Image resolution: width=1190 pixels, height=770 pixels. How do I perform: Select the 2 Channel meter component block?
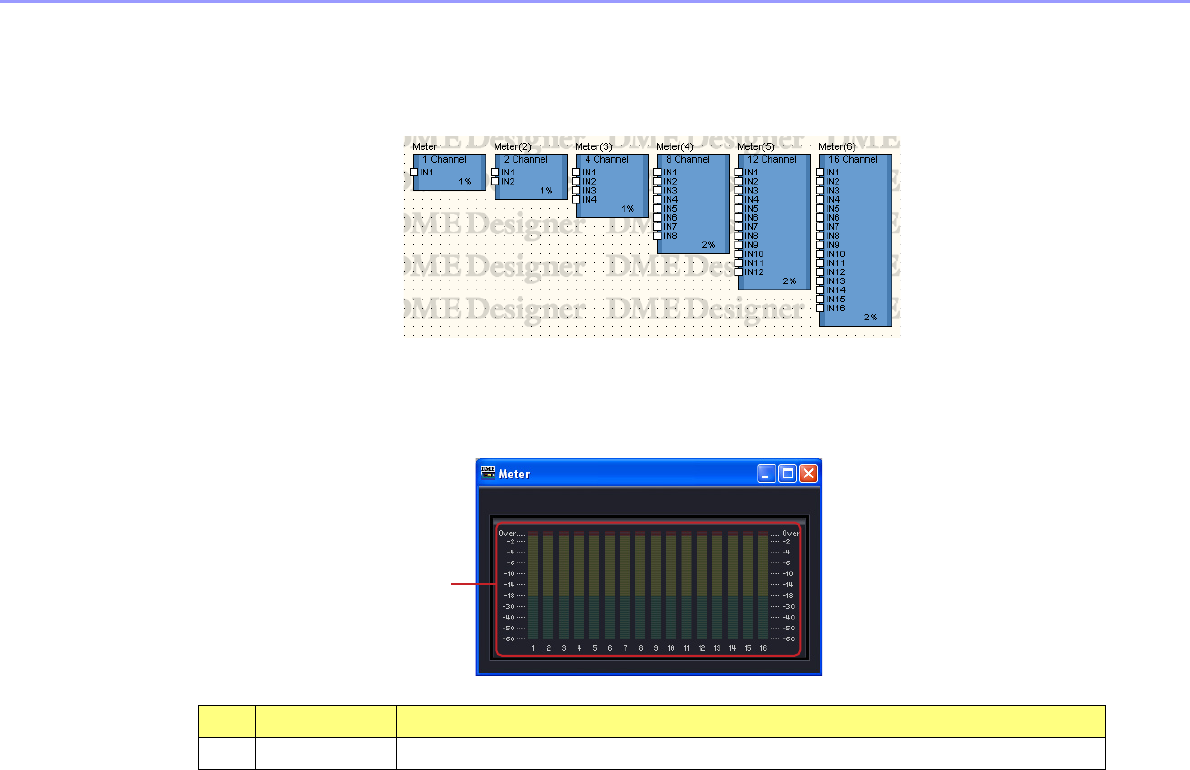[x=531, y=177]
